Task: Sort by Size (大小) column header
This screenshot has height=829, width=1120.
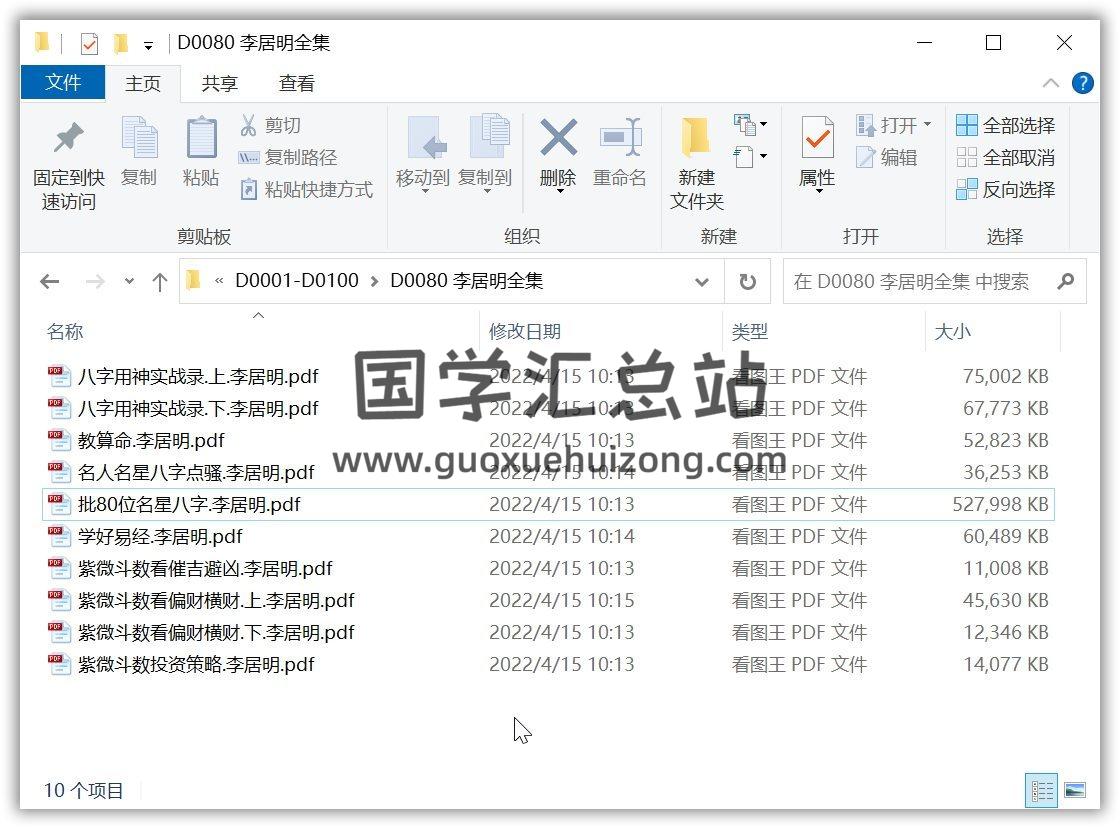Action: (952, 332)
